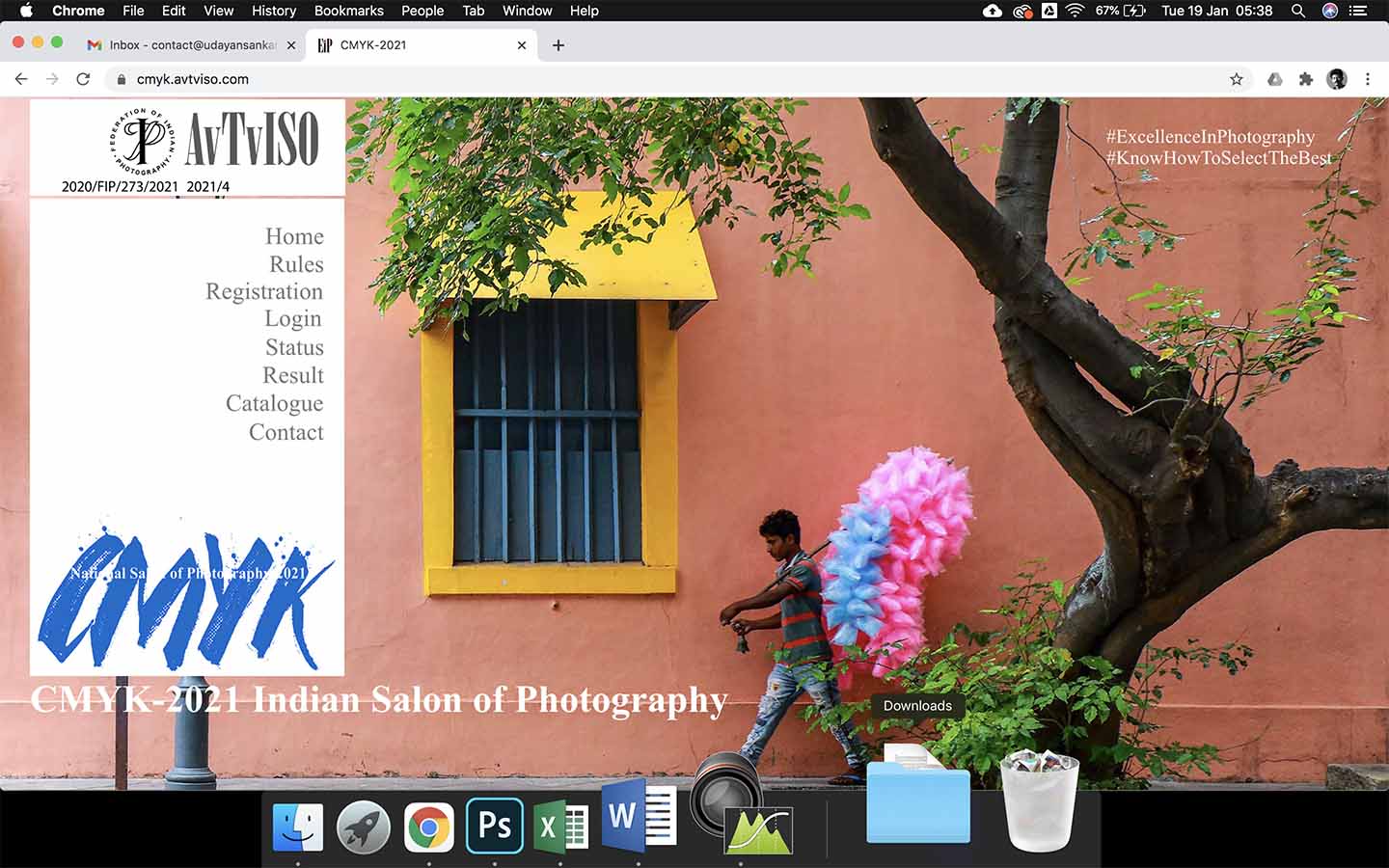Open the Contact page link
1389x868 pixels.
pos(286,432)
